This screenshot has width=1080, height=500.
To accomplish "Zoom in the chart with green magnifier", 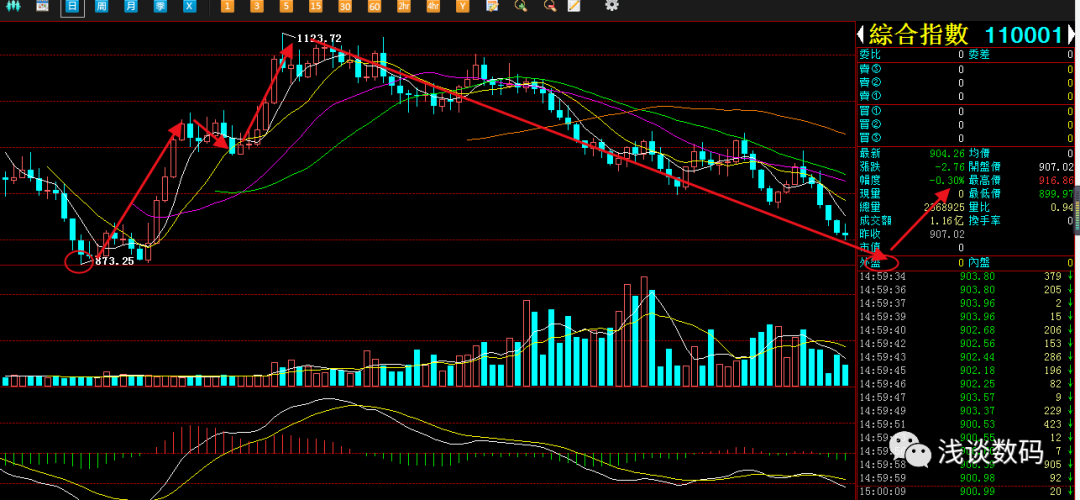I will [x=521, y=6].
